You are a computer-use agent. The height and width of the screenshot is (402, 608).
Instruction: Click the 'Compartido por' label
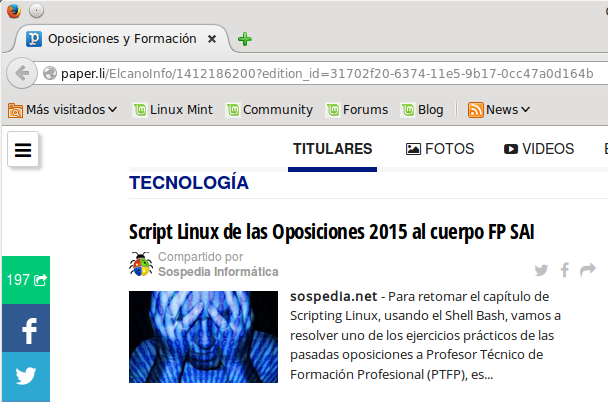[200, 257]
